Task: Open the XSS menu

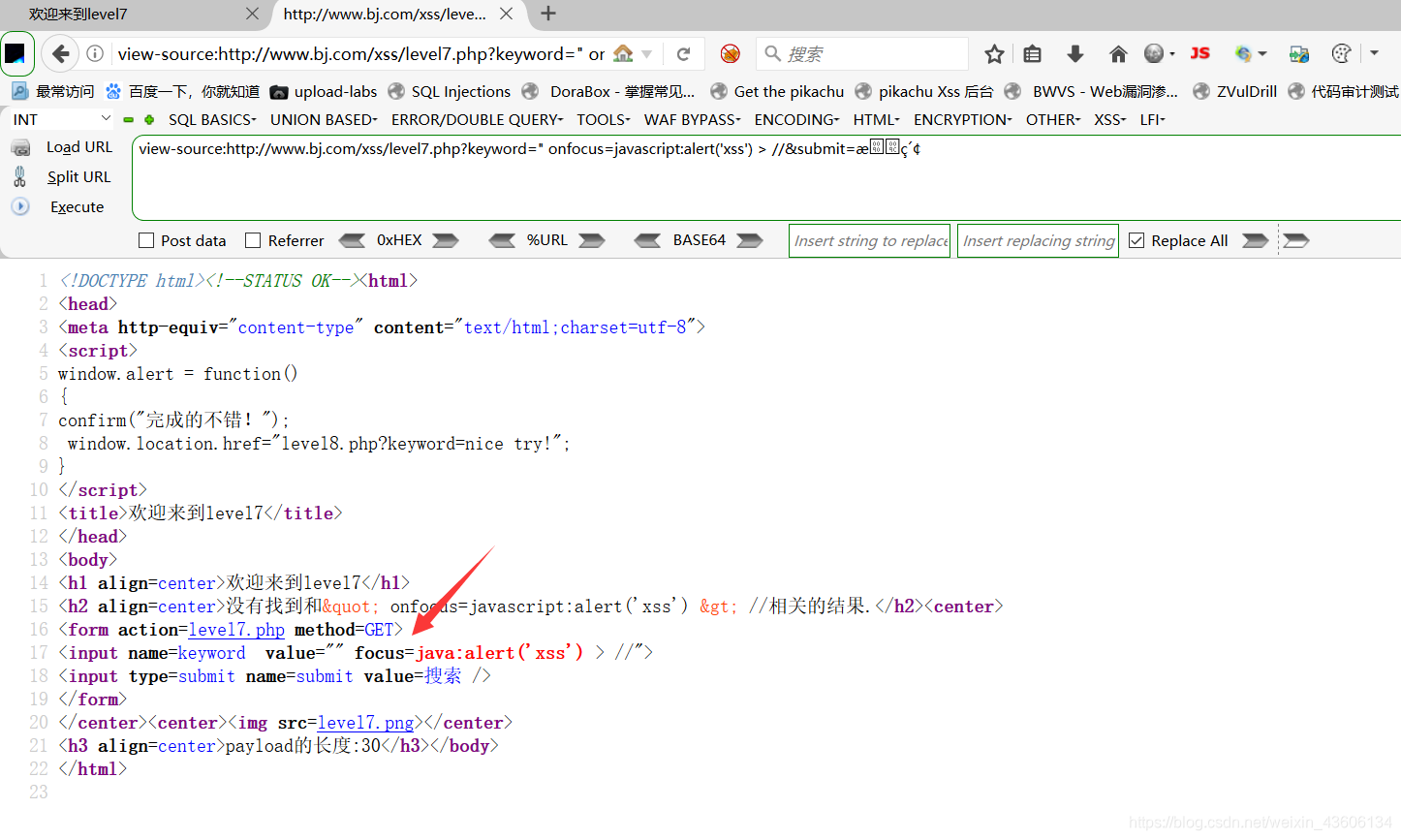Action: (x=1110, y=119)
